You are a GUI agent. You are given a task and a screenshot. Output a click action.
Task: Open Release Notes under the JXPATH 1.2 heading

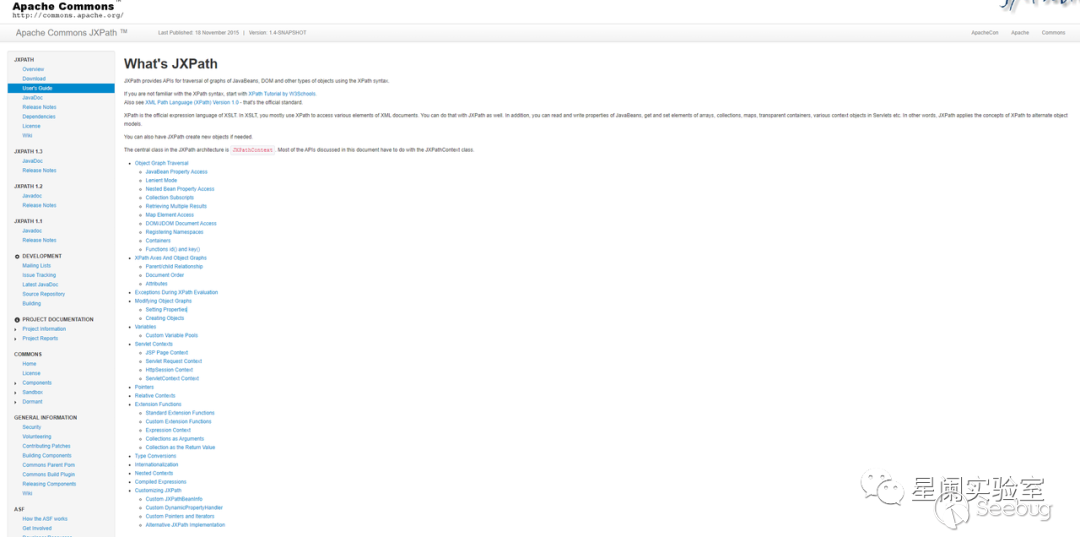pos(39,205)
